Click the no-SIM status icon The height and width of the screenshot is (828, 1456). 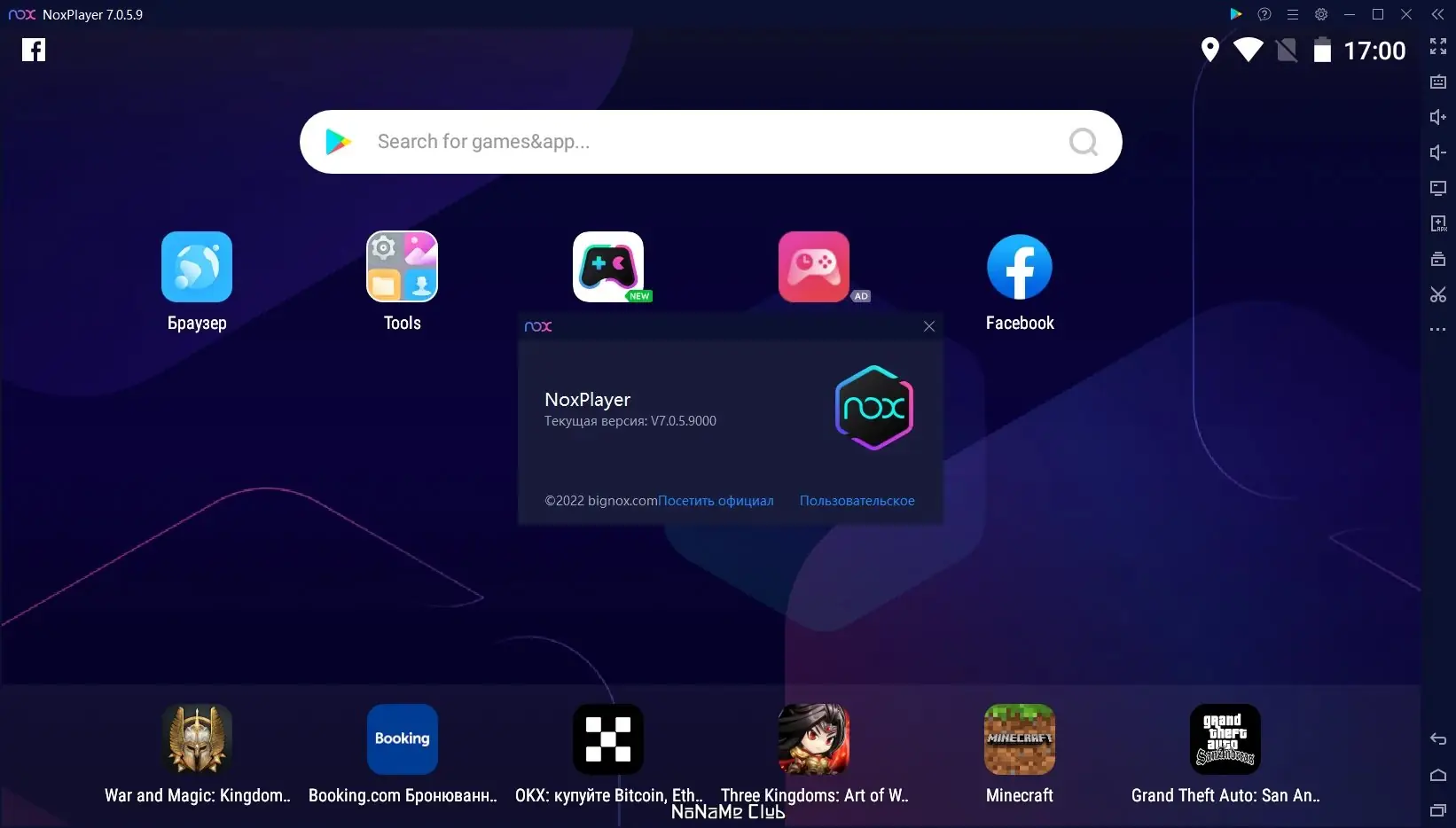click(x=1287, y=50)
